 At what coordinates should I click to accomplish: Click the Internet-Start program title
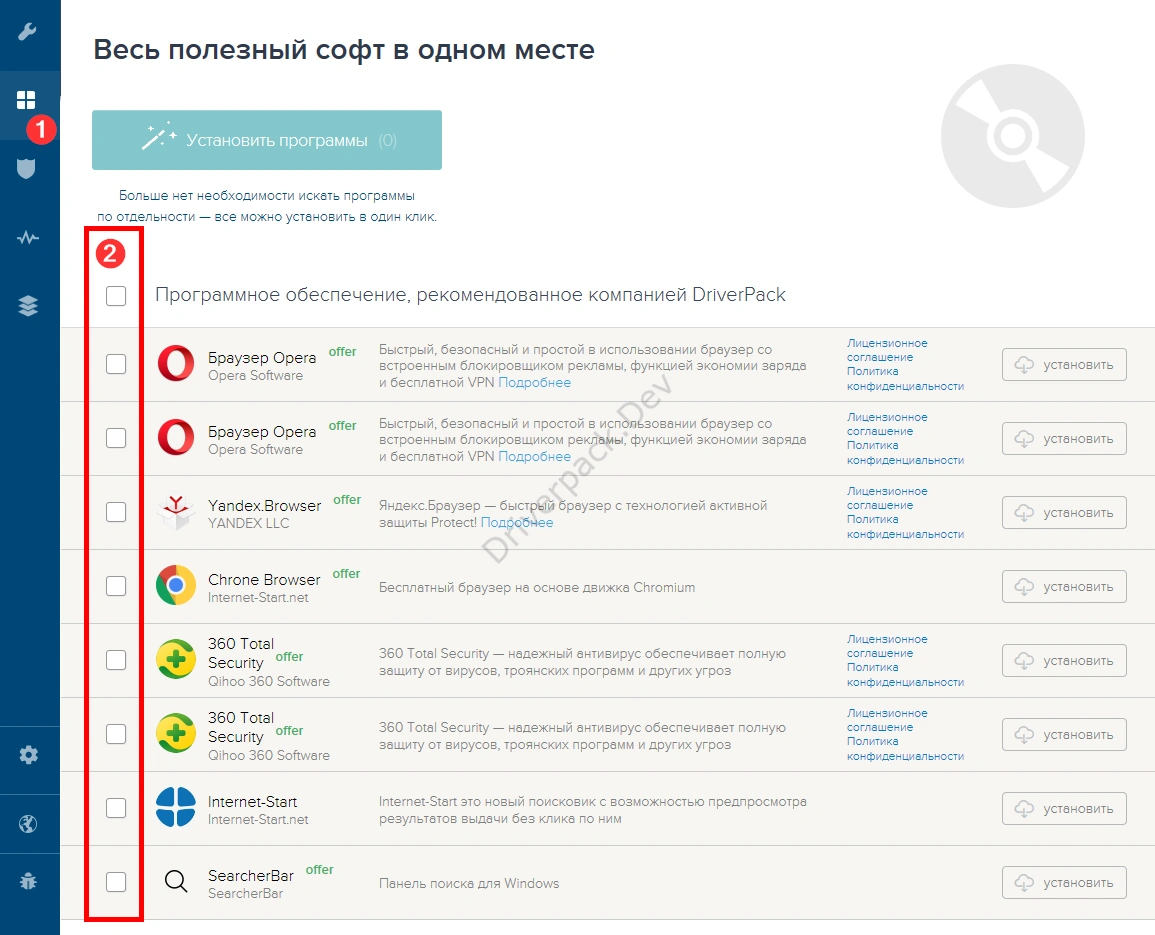pos(253,802)
